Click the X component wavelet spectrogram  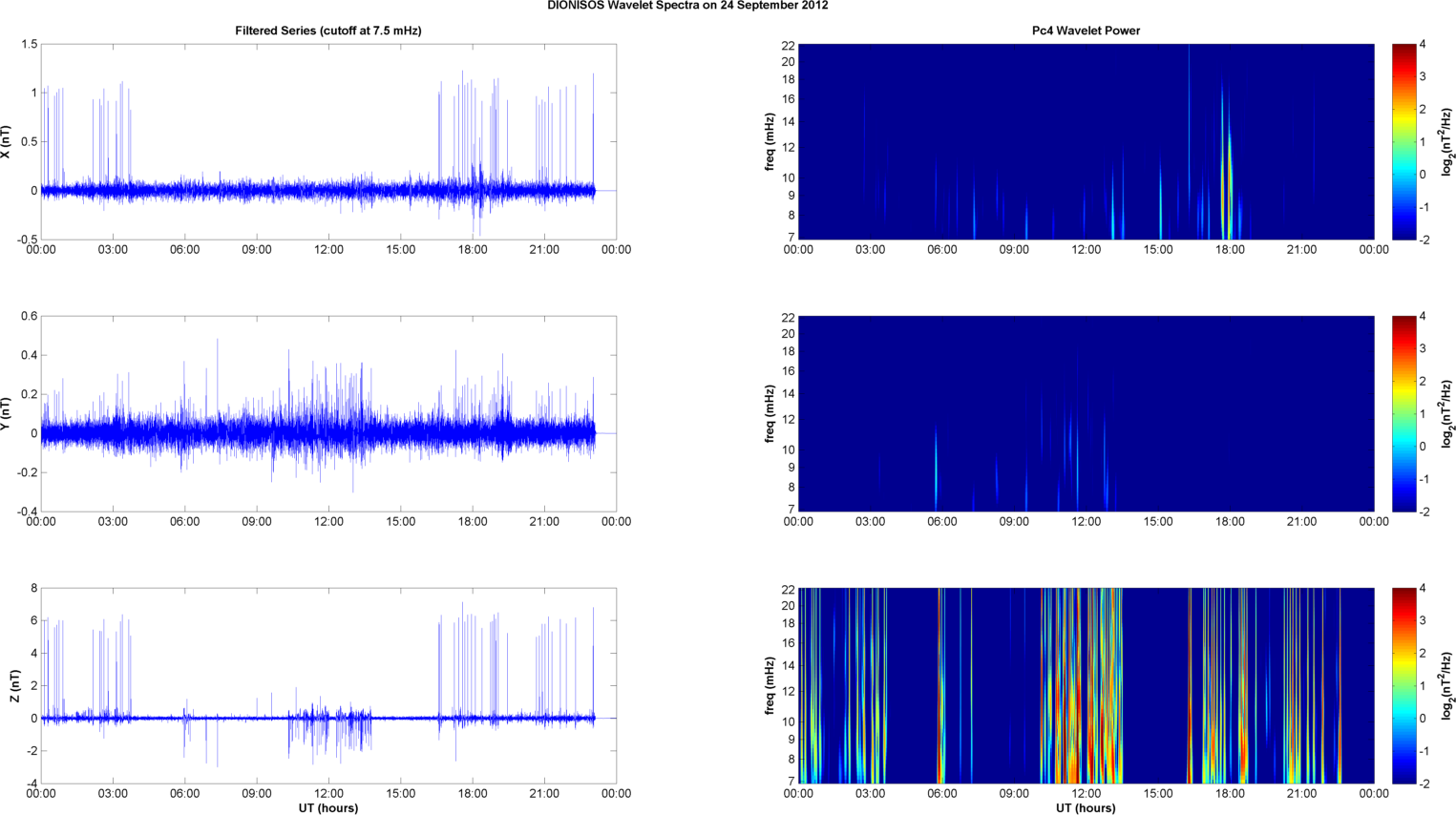point(1086,141)
